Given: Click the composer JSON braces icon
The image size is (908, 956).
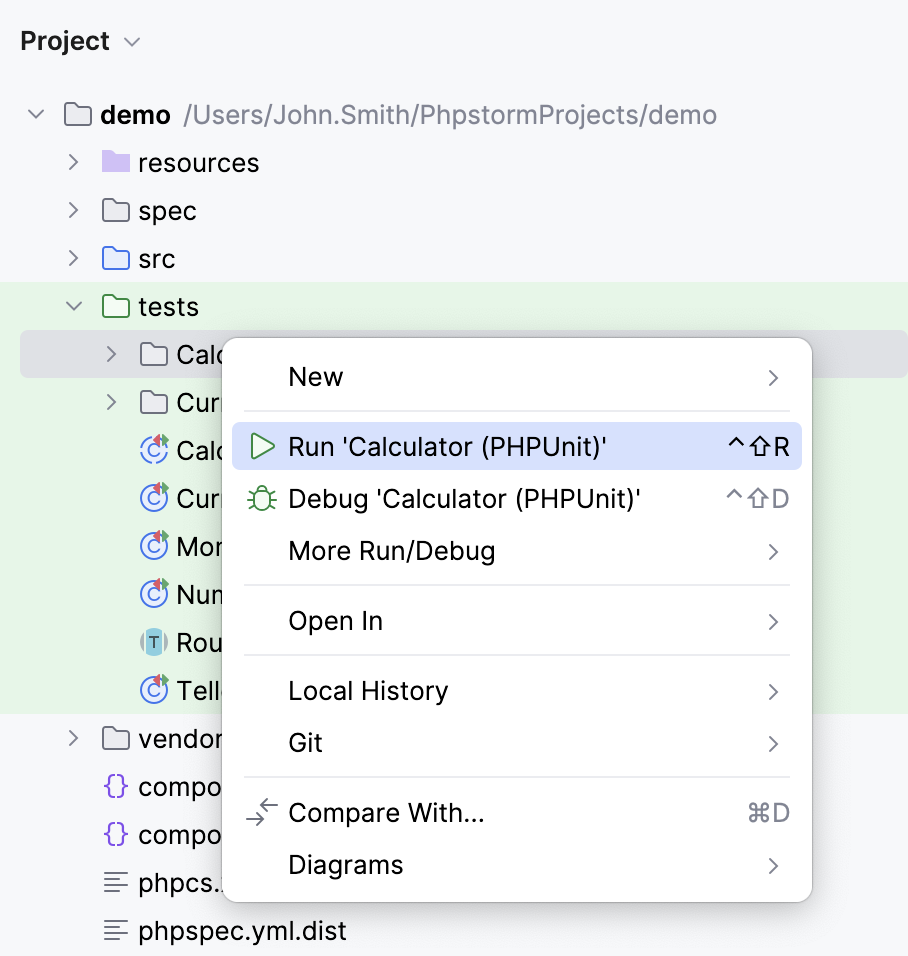Looking at the screenshot, I should pyautogui.click(x=116, y=787).
